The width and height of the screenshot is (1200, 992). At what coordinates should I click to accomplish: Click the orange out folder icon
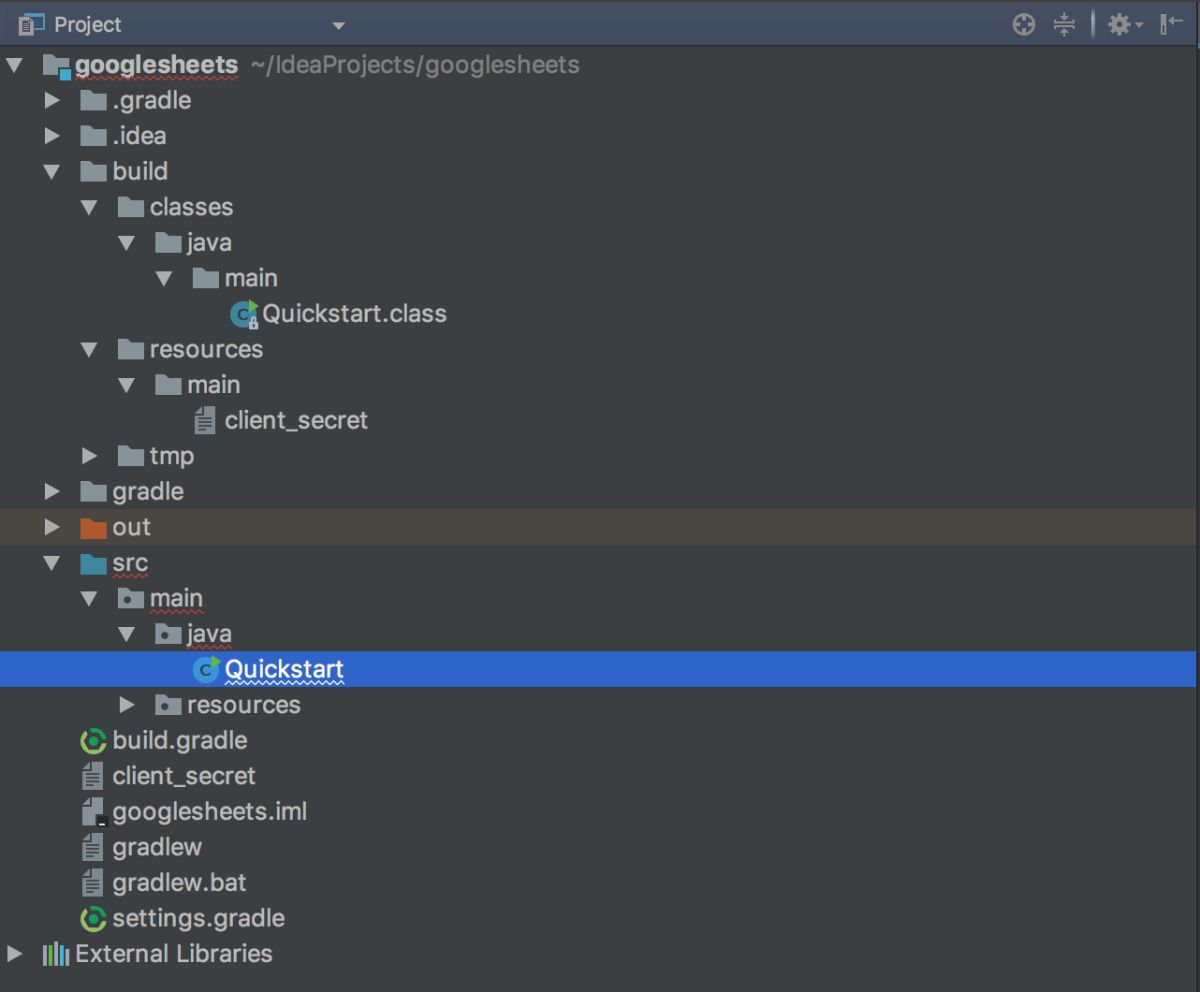click(x=93, y=527)
